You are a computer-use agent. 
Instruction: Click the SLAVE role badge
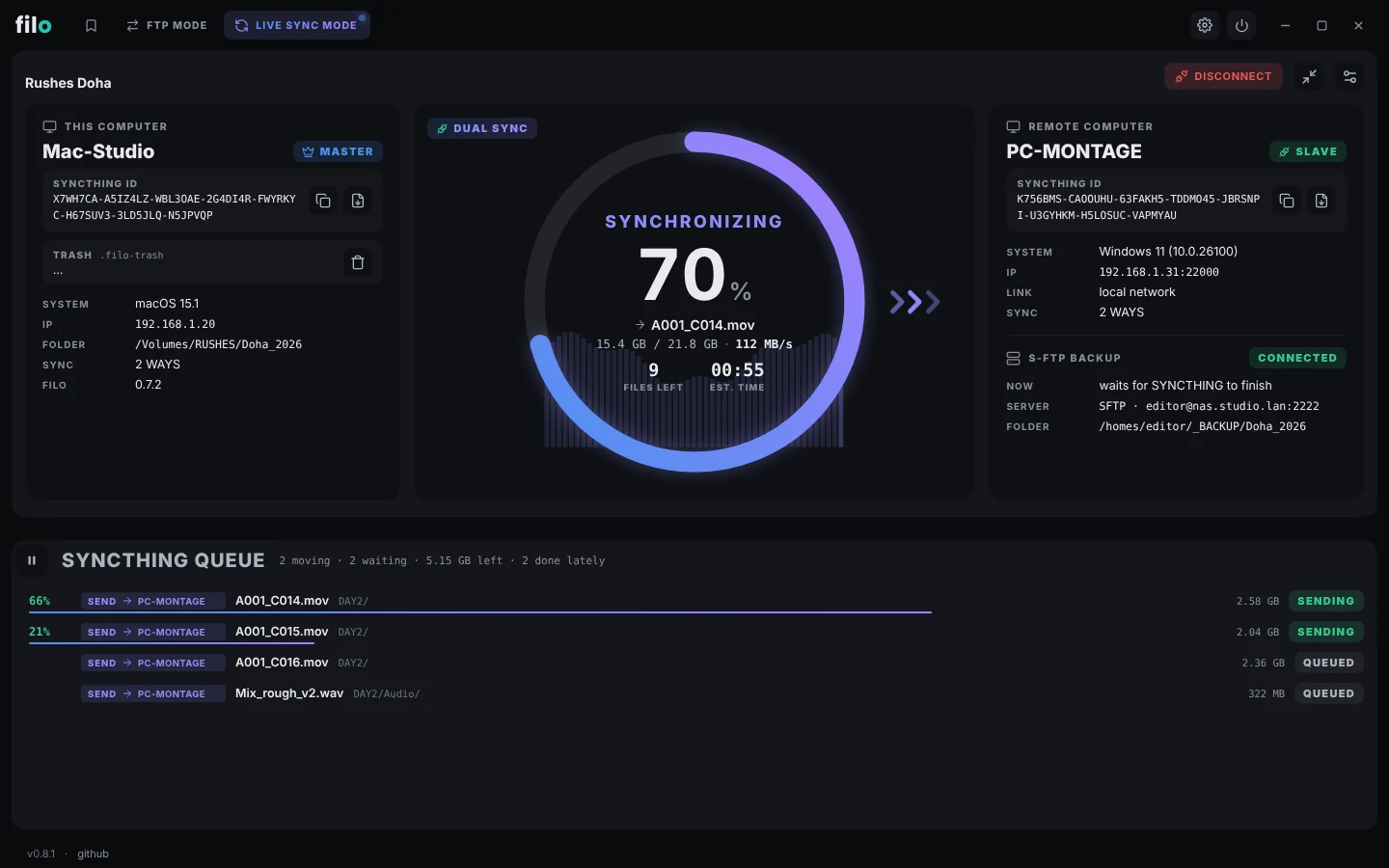click(1308, 151)
